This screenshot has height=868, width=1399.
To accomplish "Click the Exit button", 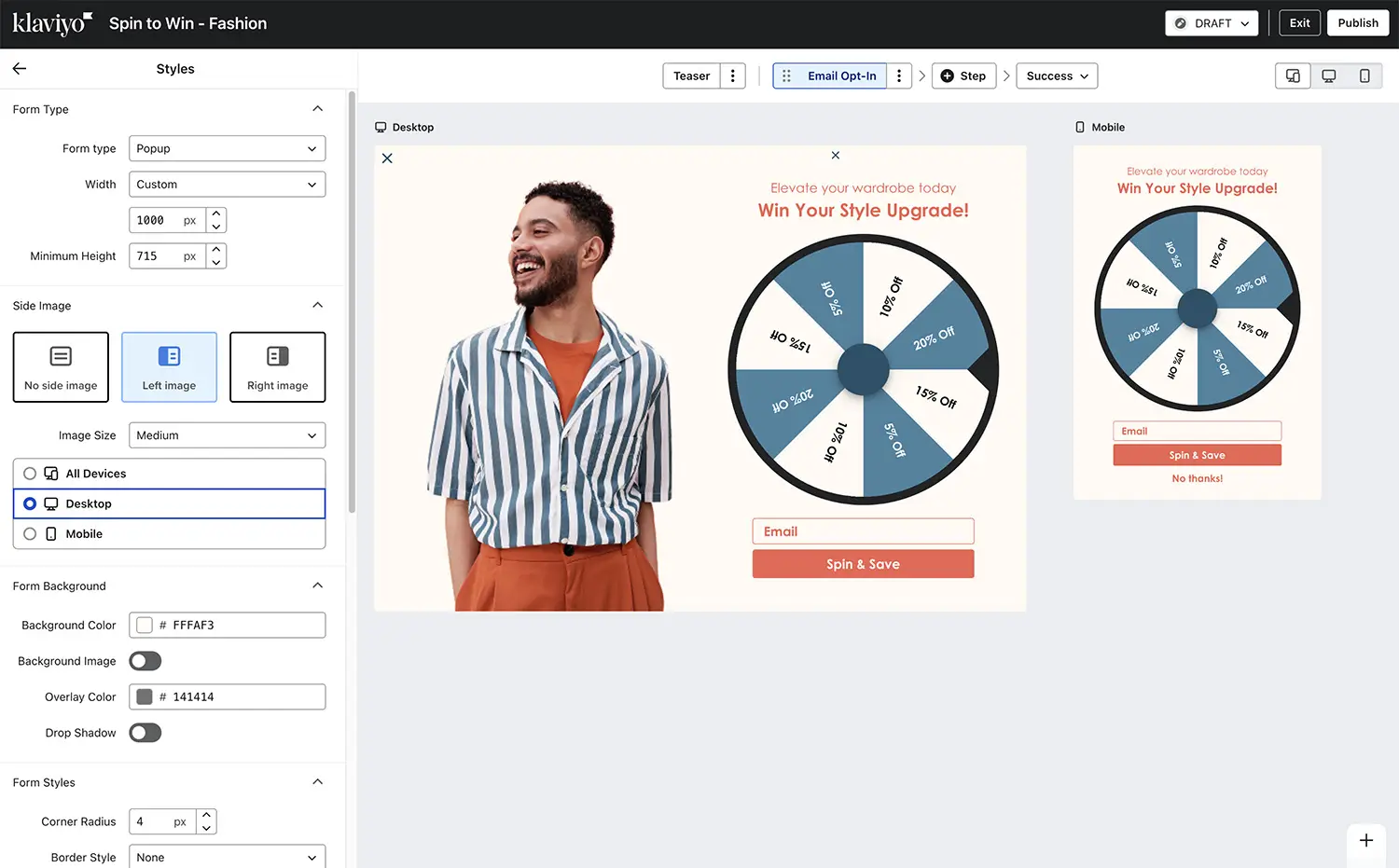I will pos(1299,22).
